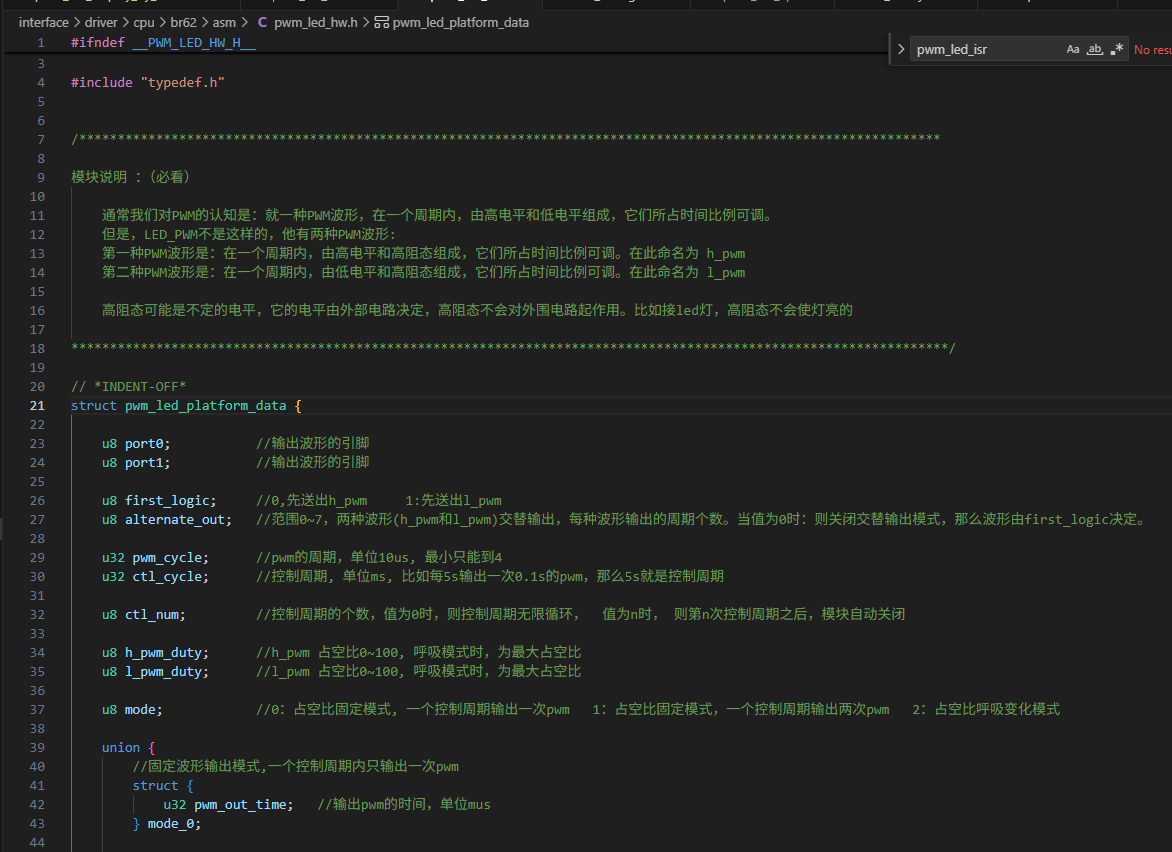Expand the replace field using the find widget chevron
1172x852 pixels.
point(901,49)
